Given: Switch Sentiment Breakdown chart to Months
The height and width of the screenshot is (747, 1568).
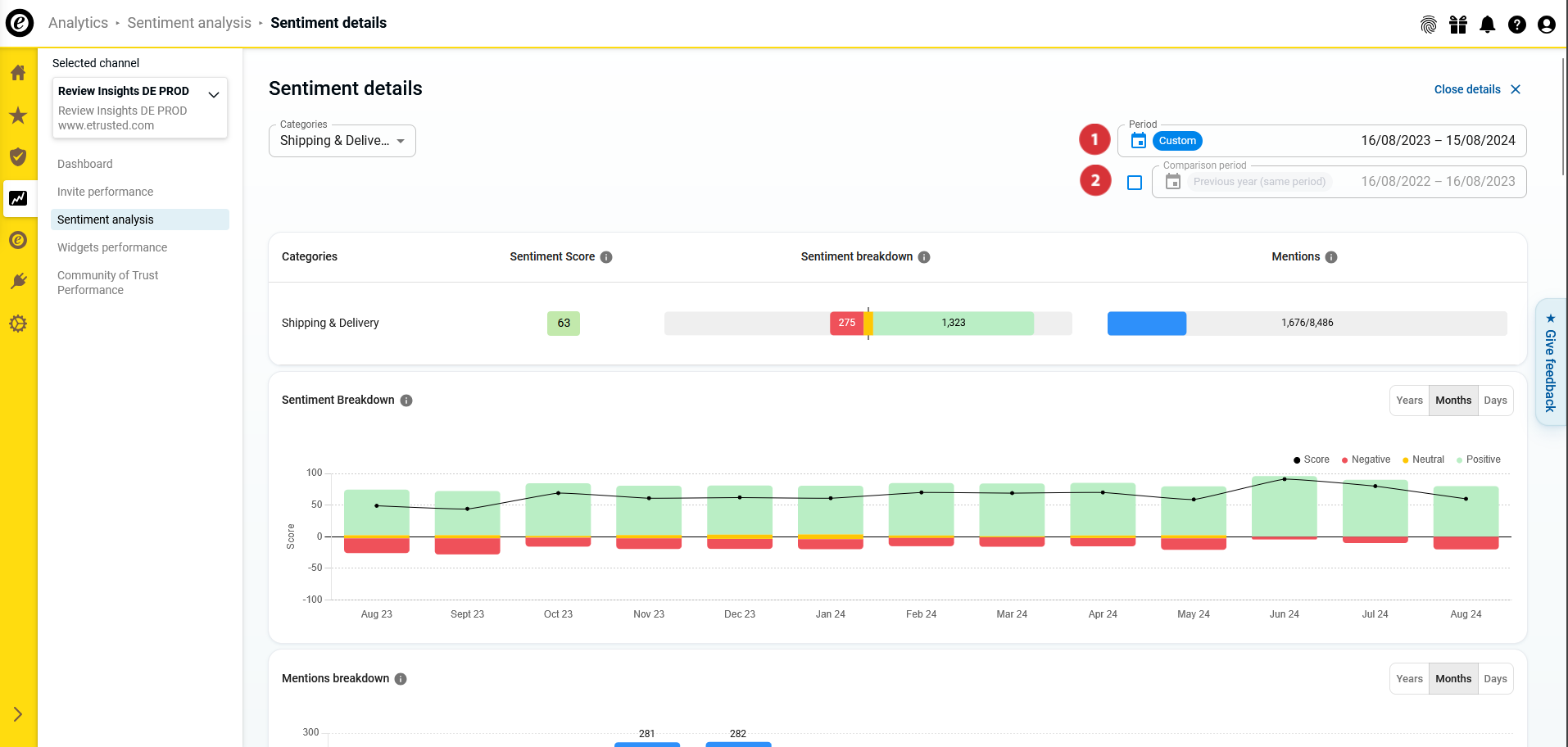Looking at the screenshot, I should point(1453,401).
